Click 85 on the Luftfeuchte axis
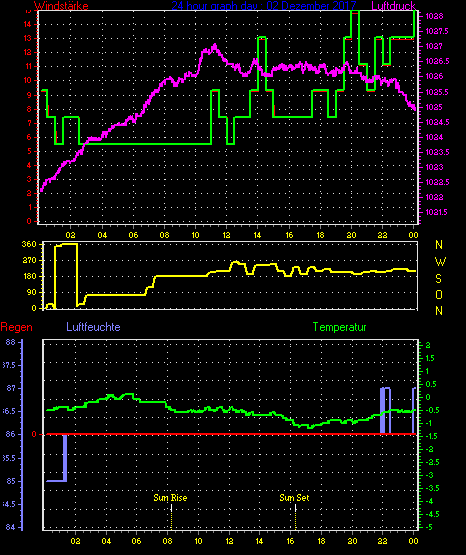Screen dimensions: 466x555 11,481
